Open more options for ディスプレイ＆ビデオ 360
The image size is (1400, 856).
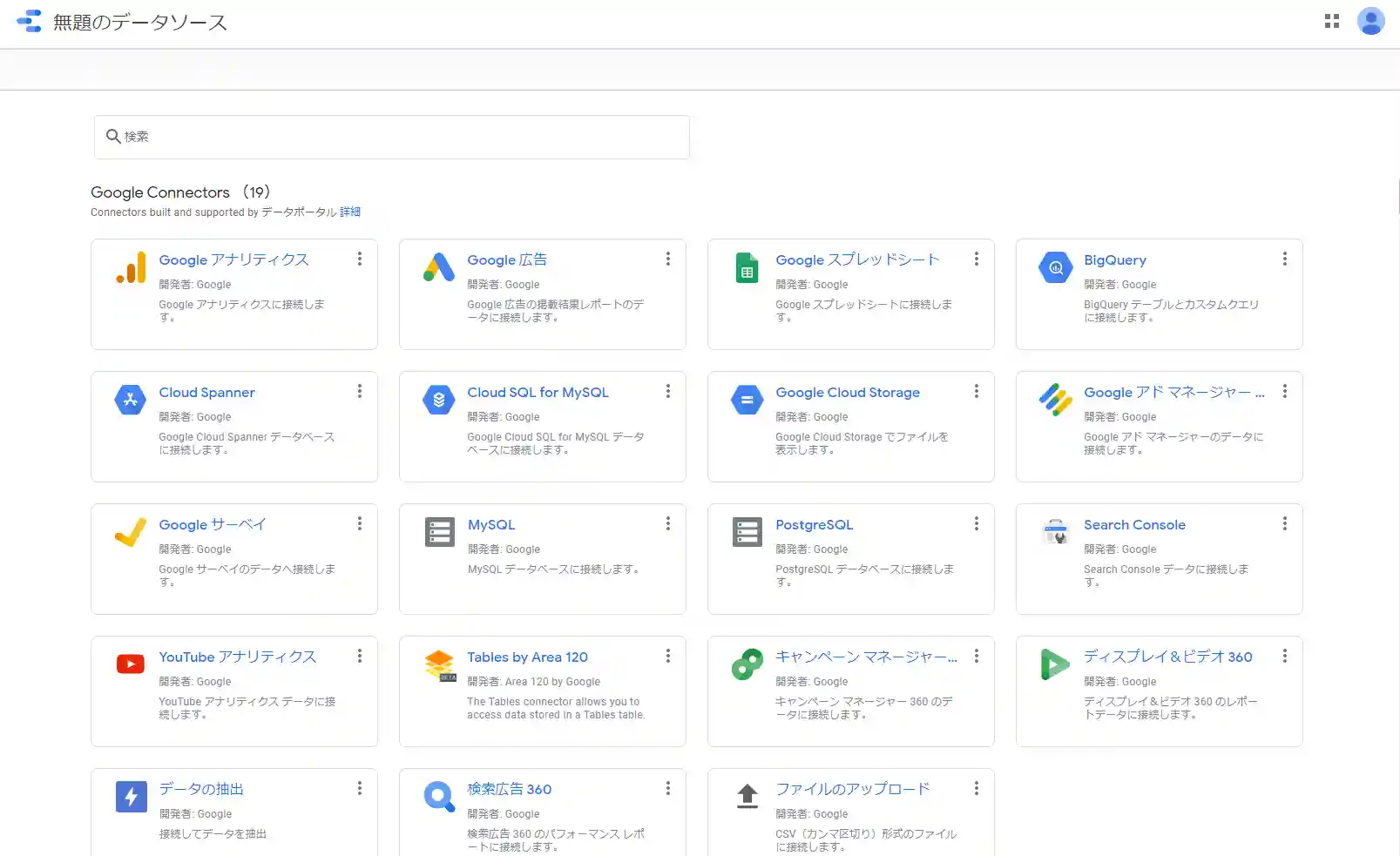[1284, 657]
